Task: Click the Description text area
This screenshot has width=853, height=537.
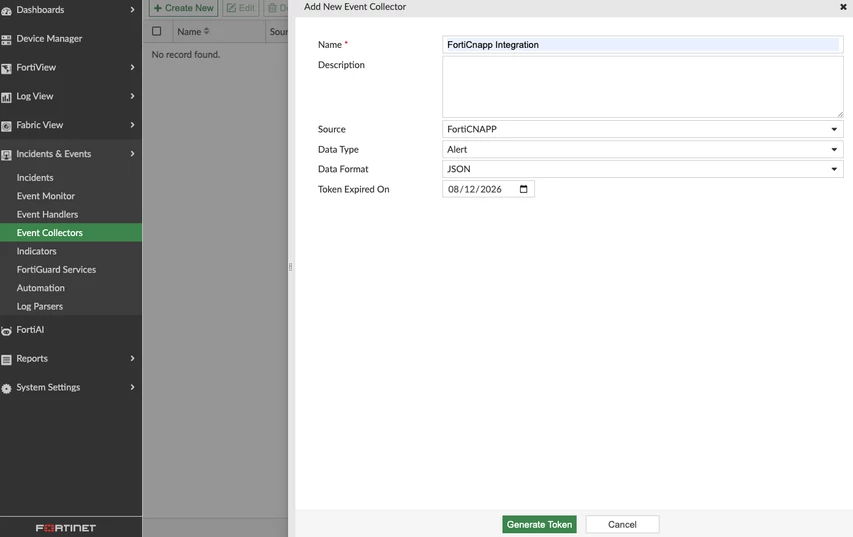Action: (642, 87)
